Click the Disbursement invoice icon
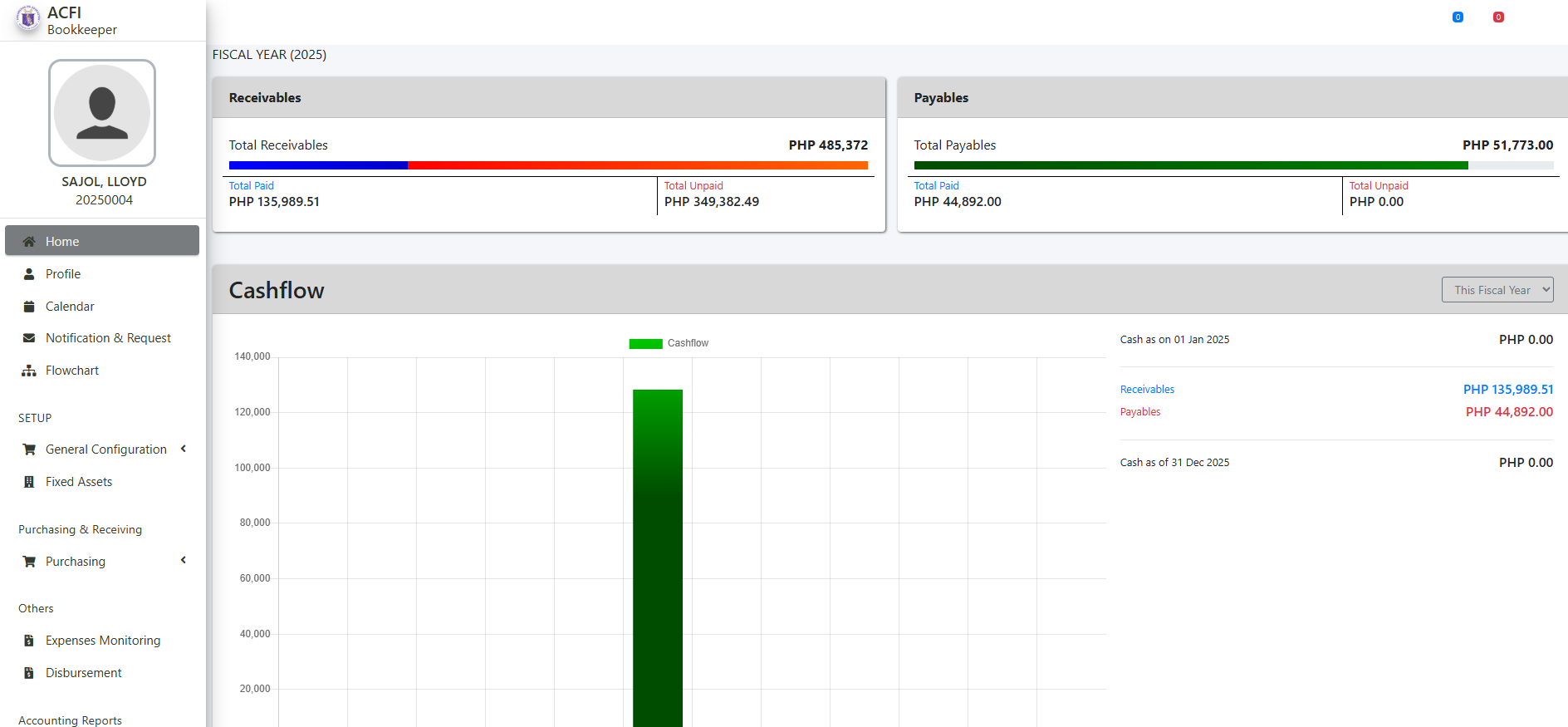The image size is (1568, 727). tap(29, 673)
